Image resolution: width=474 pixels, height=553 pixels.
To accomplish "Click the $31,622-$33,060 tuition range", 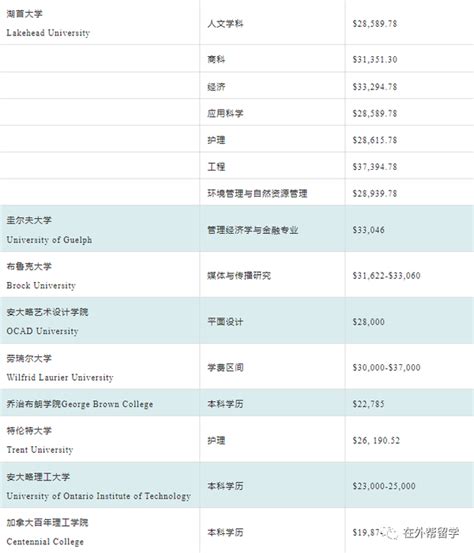I will tap(387, 275).
